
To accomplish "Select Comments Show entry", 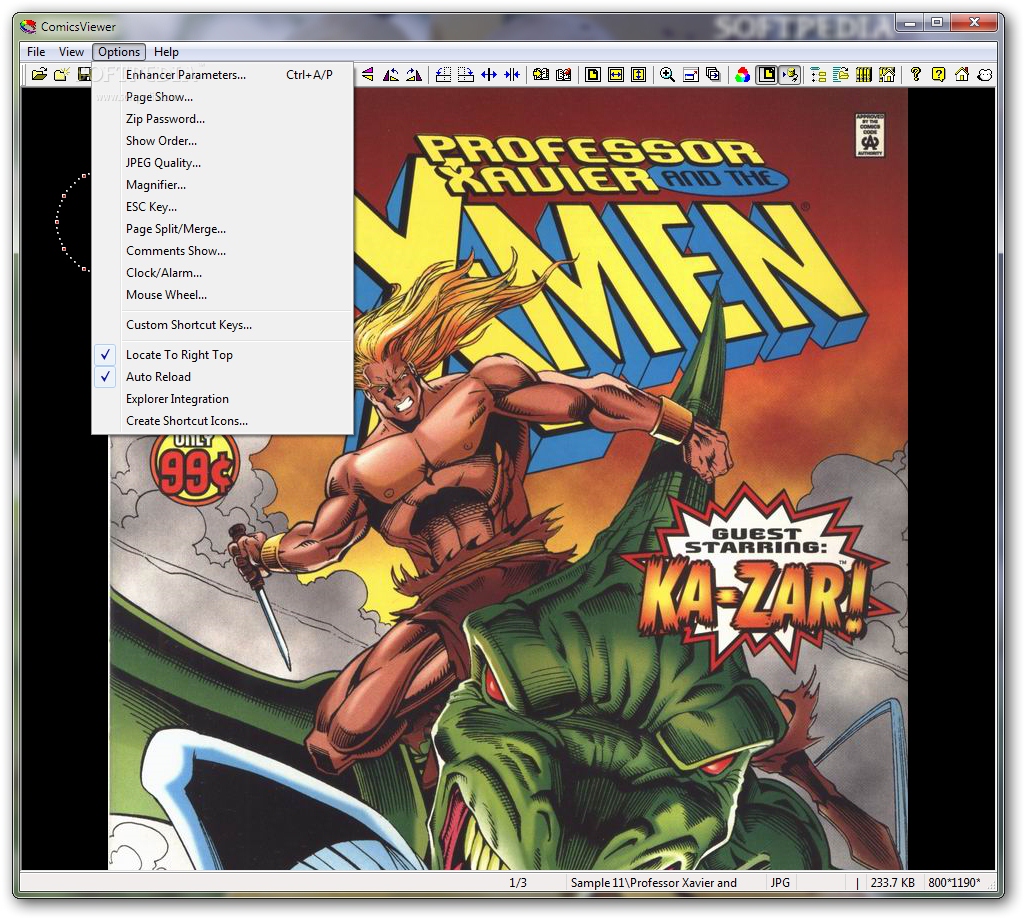I will 222,251.
